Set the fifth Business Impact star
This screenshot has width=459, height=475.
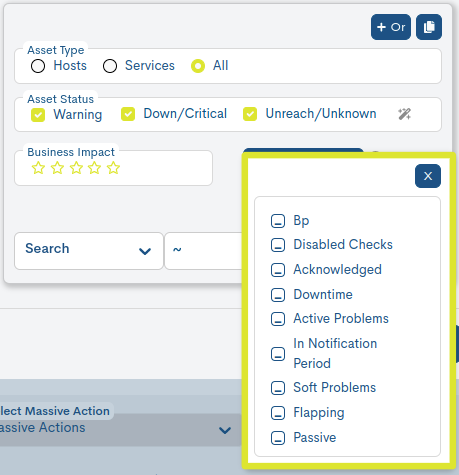(113, 168)
